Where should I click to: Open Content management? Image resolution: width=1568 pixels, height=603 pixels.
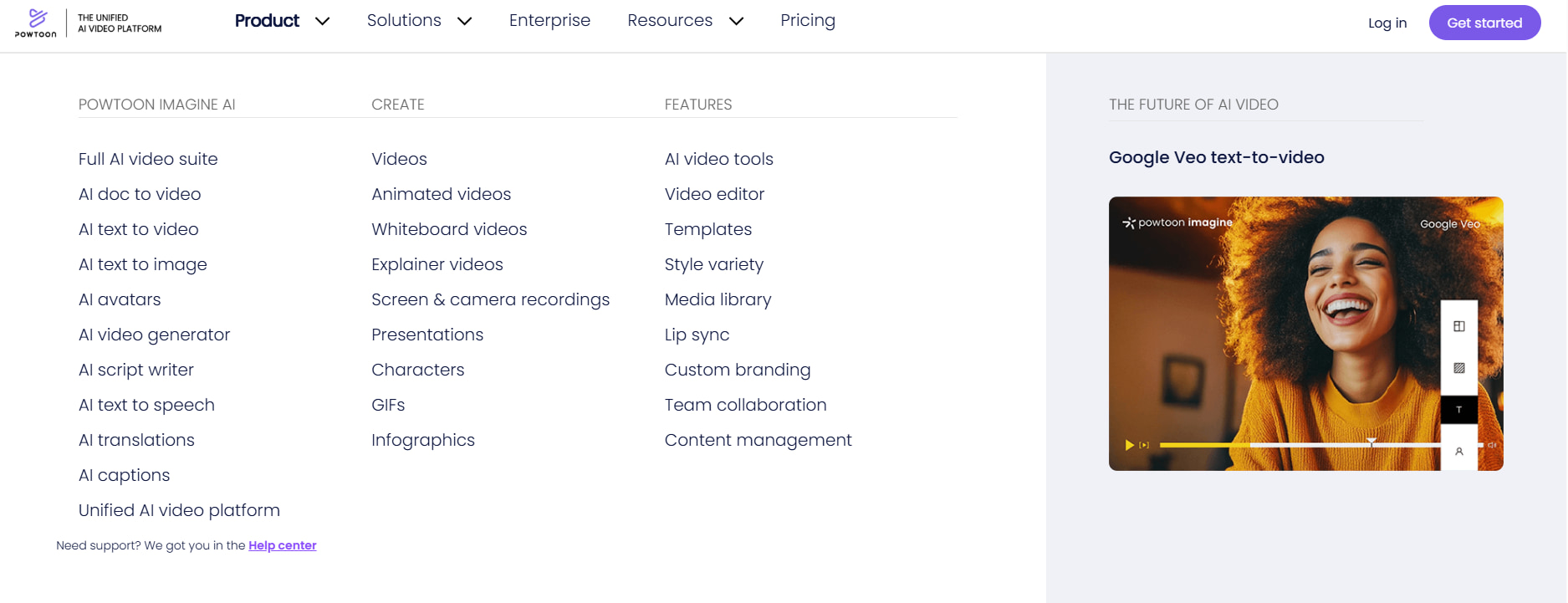pyautogui.click(x=758, y=440)
